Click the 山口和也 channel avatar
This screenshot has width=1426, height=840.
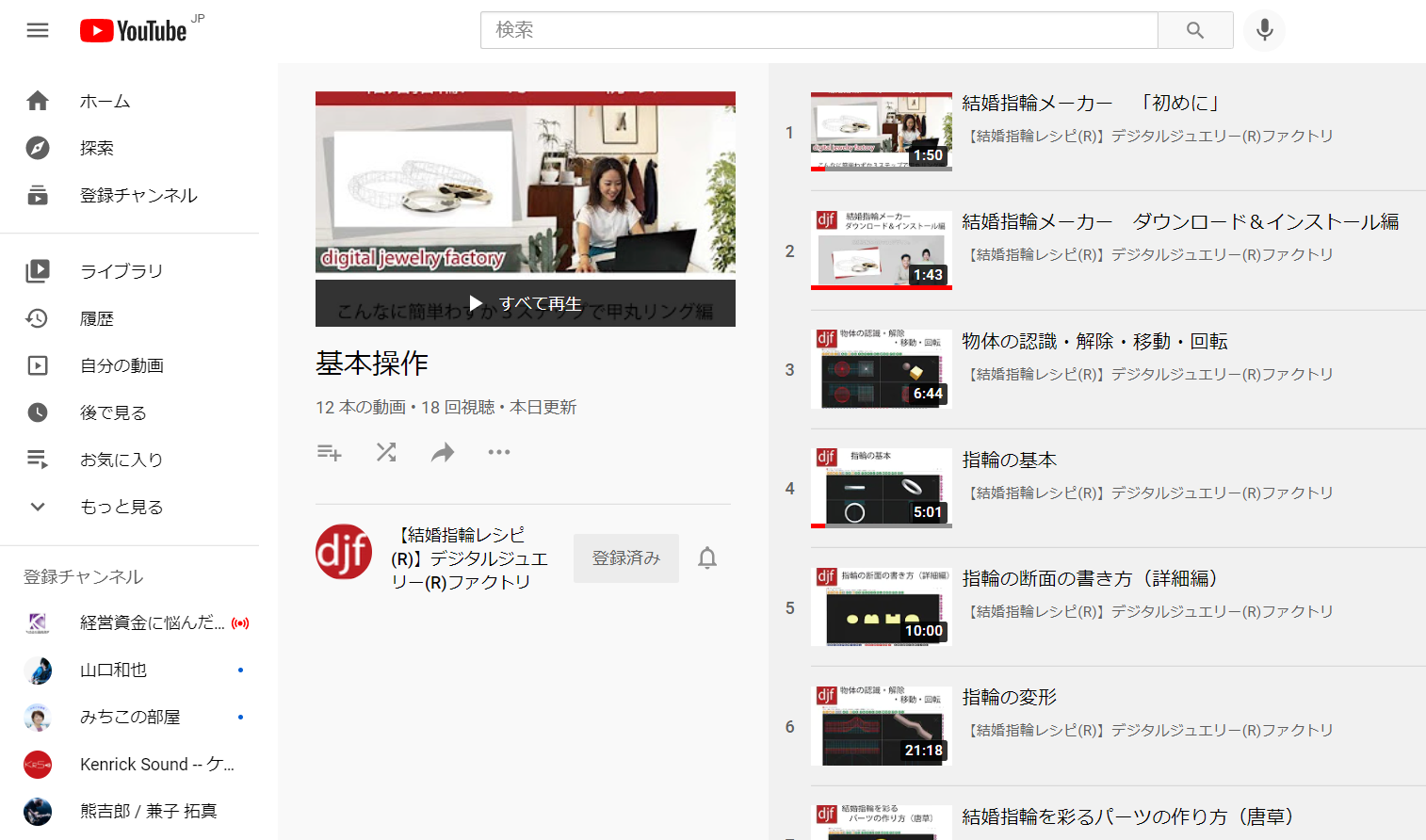tap(38, 670)
